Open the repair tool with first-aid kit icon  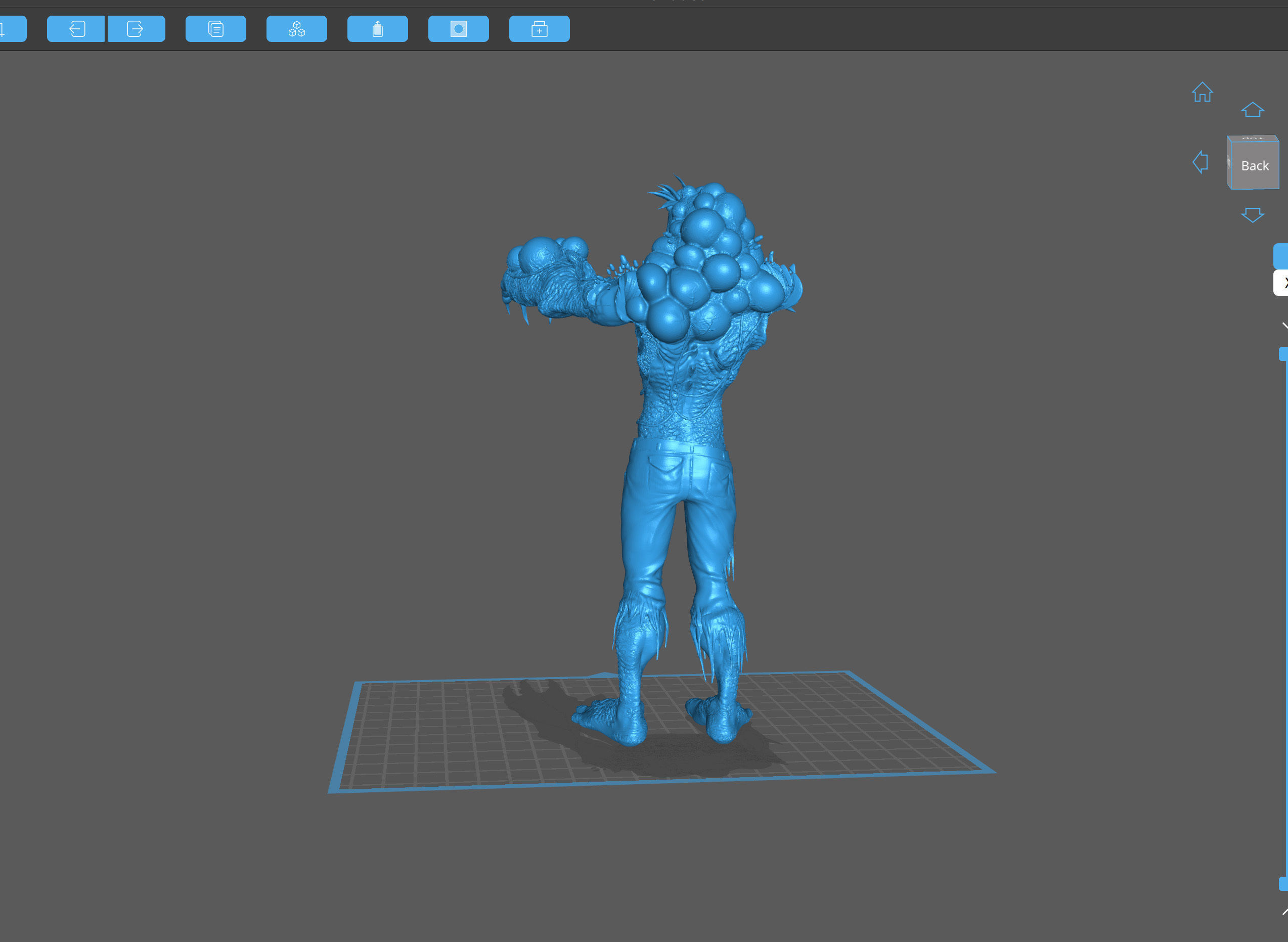pyautogui.click(x=540, y=29)
